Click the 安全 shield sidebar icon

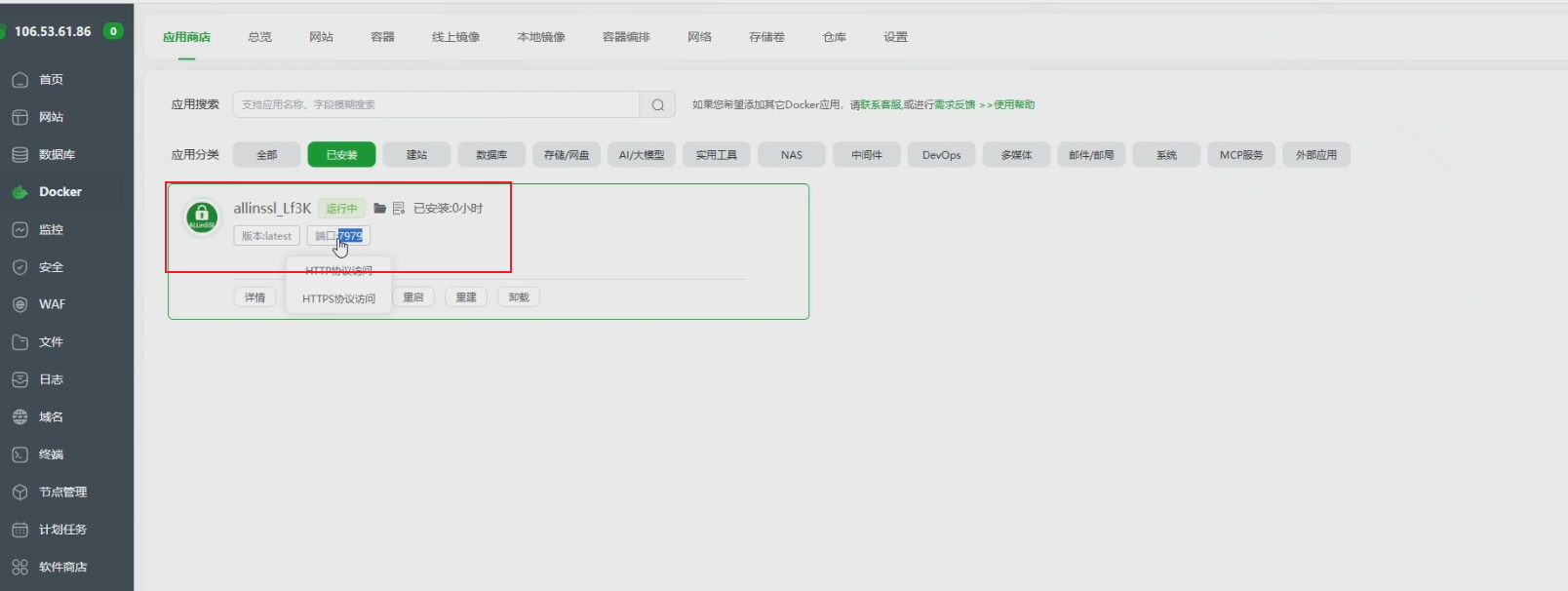click(20, 267)
